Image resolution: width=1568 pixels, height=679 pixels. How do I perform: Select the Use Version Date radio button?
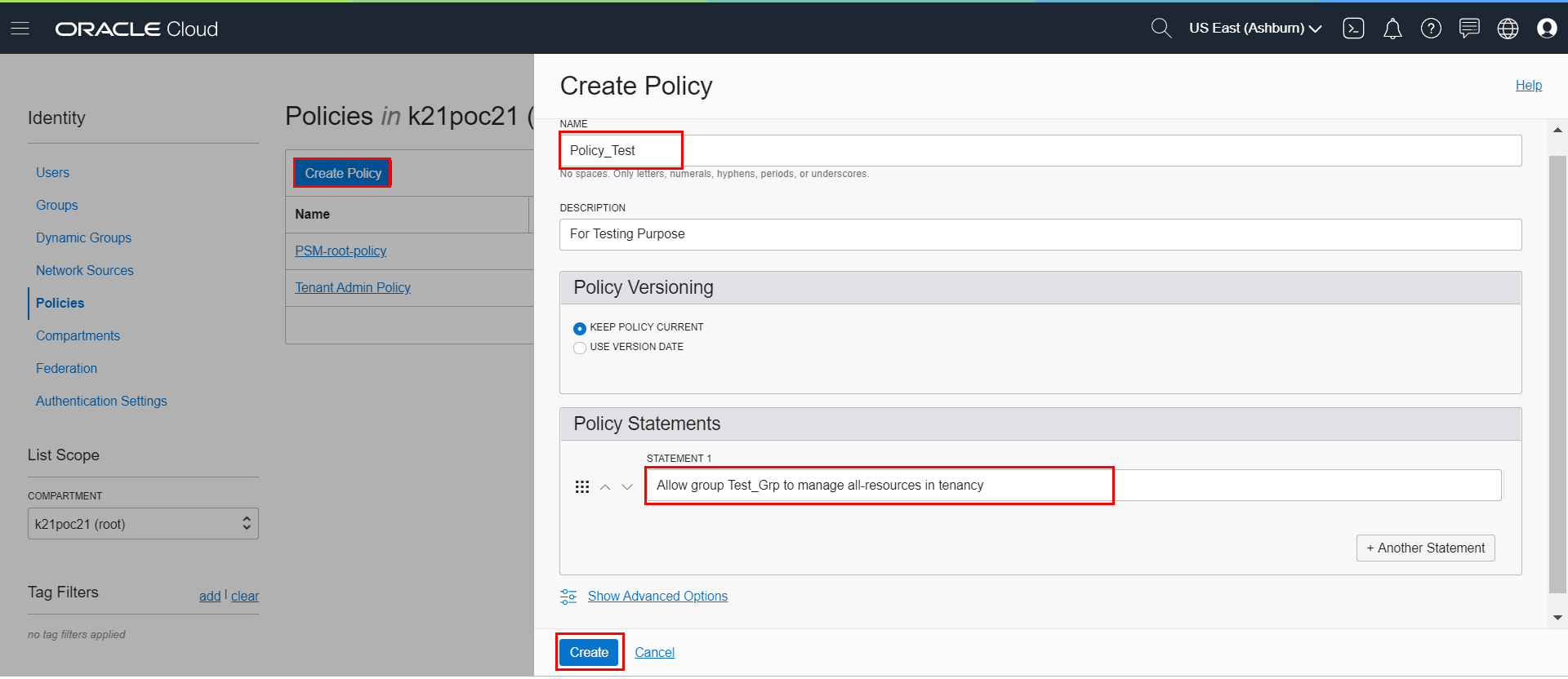tap(580, 348)
